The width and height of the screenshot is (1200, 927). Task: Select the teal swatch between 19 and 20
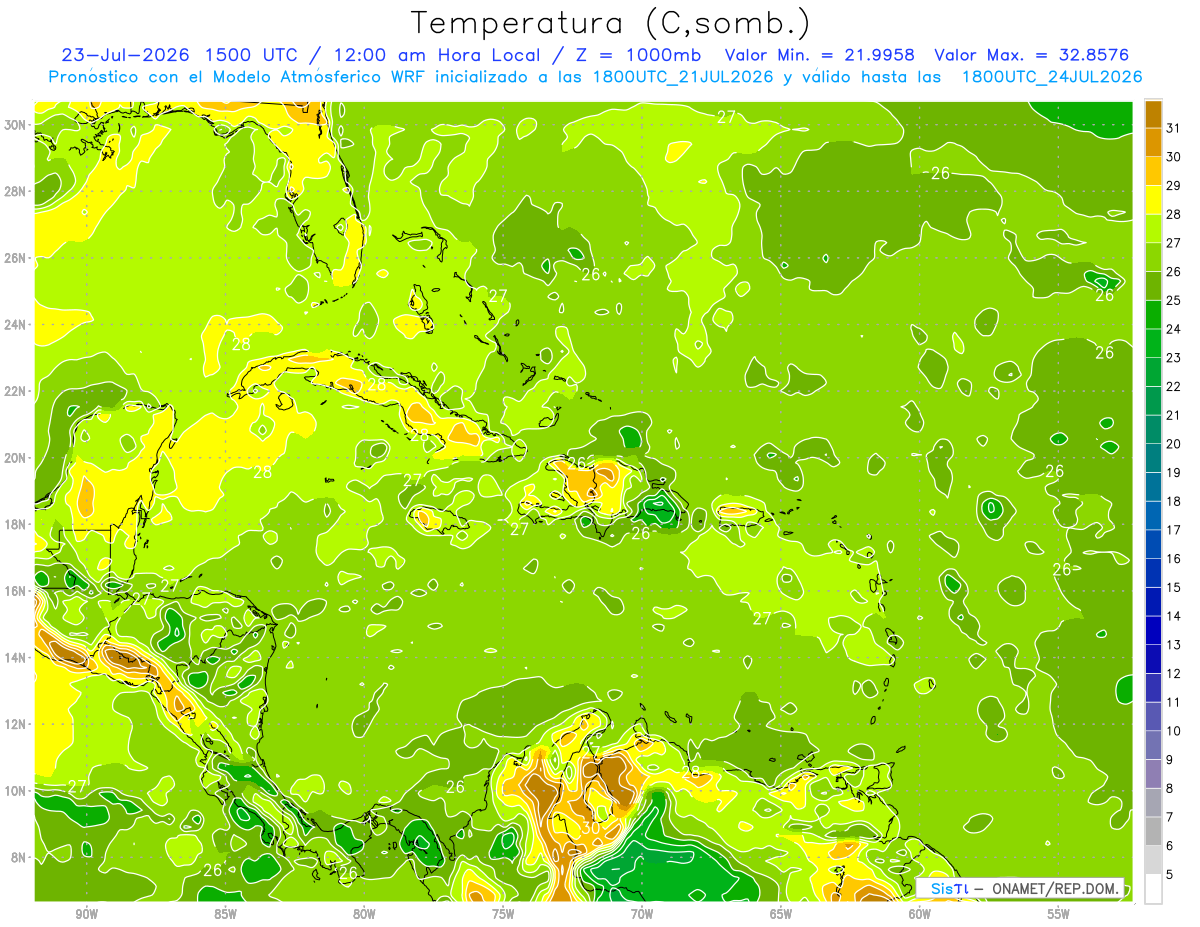coord(1153,458)
